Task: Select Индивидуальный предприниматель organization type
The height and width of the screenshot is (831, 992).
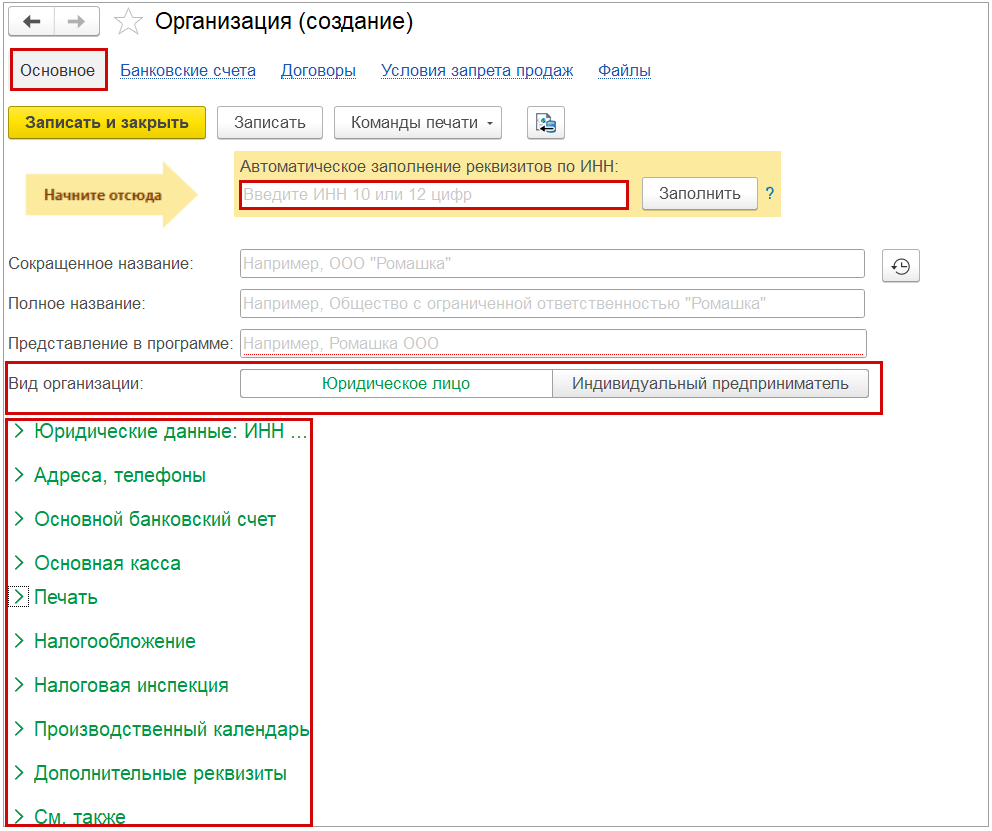Action: click(710, 384)
